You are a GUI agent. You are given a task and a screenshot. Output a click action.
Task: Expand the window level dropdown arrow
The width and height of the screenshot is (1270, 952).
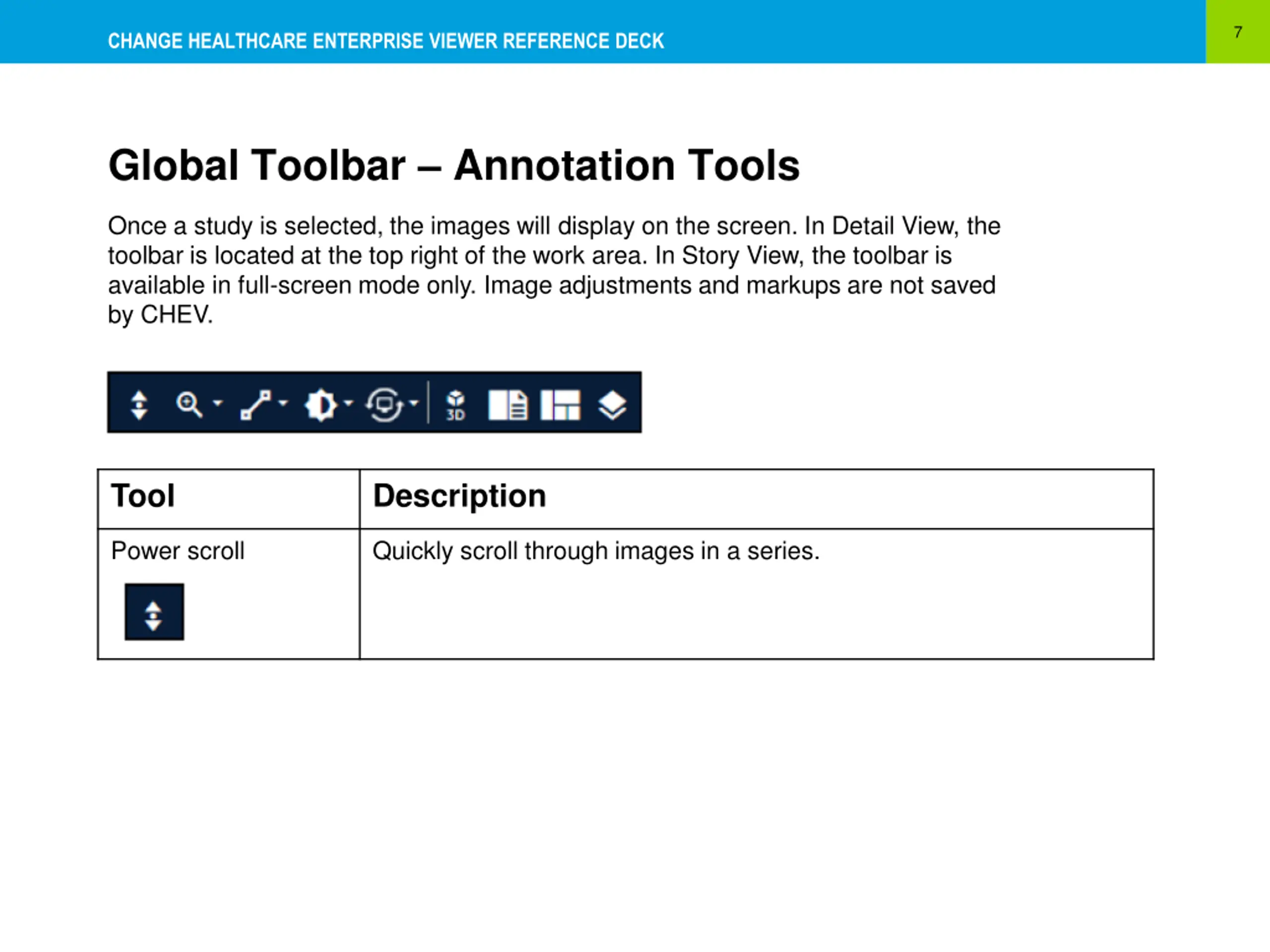pos(348,403)
